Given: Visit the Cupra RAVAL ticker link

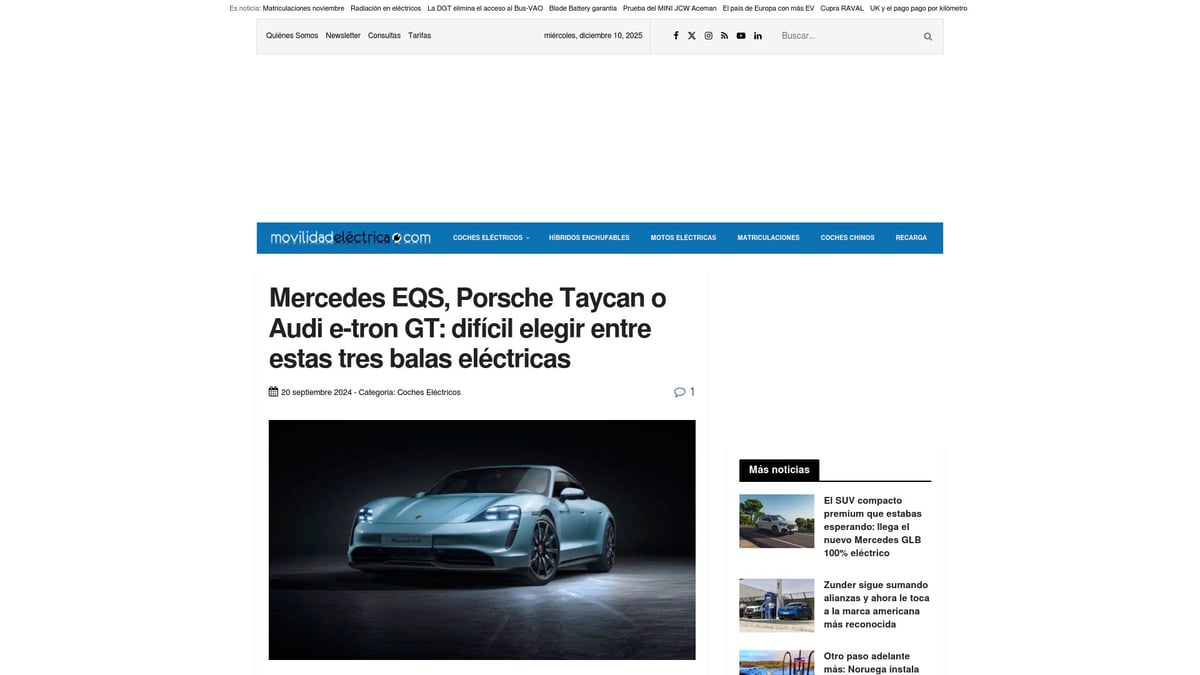Looking at the screenshot, I should pyautogui.click(x=840, y=7).
